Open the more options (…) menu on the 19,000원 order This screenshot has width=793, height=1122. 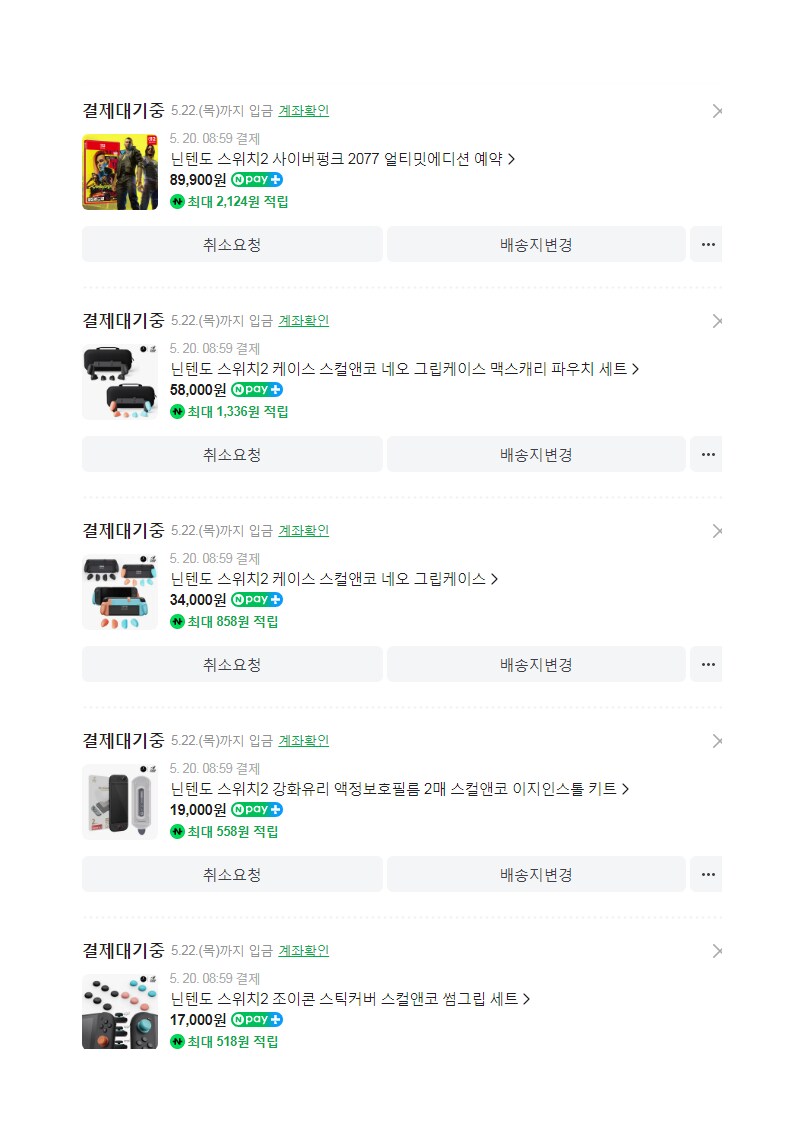point(707,874)
